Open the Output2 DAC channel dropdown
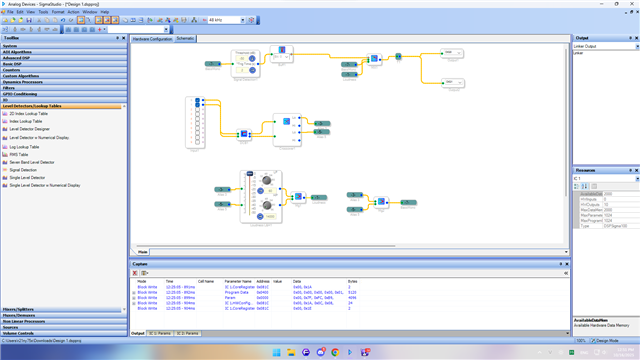This screenshot has height=360, width=640. pos(460,82)
